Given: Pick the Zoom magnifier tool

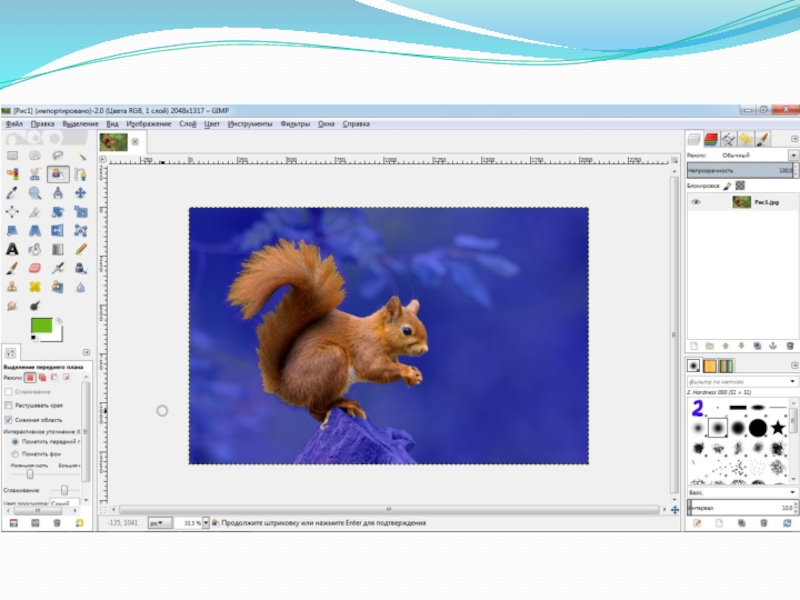Looking at the screenshot, I should pyautogui.click(x=35, y=193).
